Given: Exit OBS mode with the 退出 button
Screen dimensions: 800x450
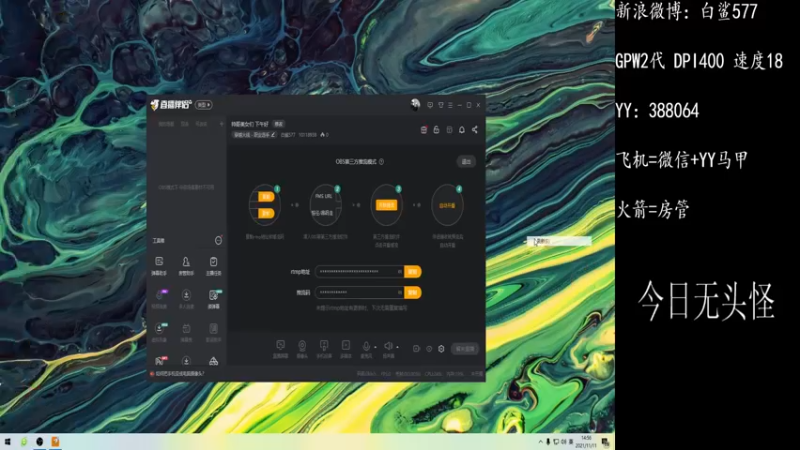Looking at the screenshot, I should (466, 162).
